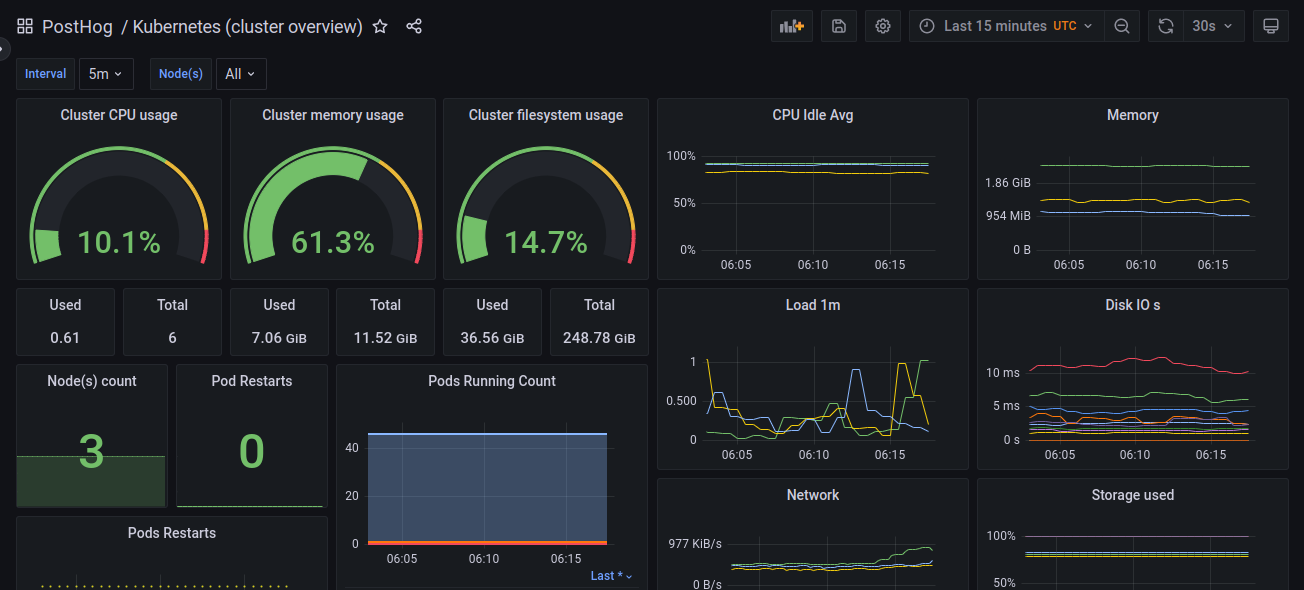1304x590 pixels.
Task: Zoom out the time range
Action: click(1121, 25)
